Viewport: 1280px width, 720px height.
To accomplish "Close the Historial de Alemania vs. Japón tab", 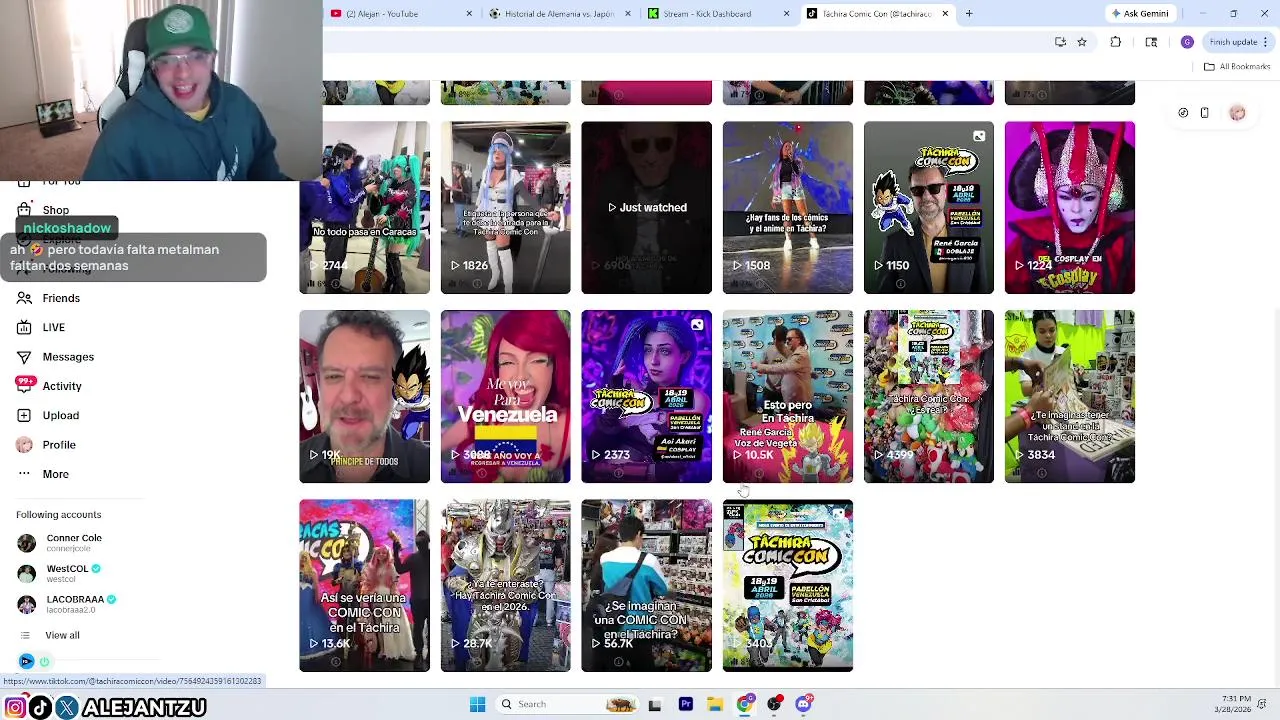I will point(628,14).
